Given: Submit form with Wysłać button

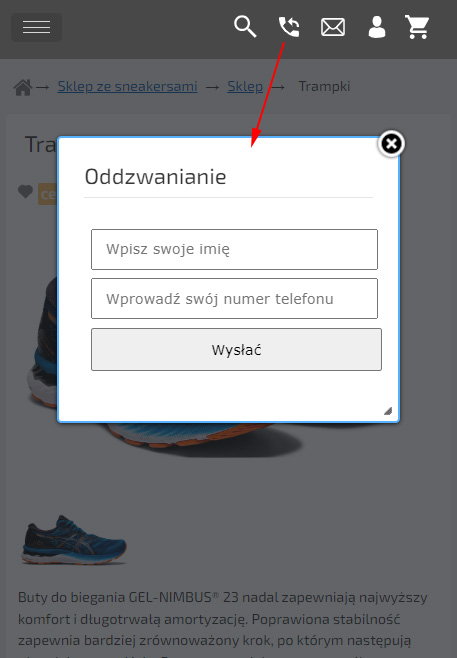Looking at the screenshot, I should click(x=236, y=350).
